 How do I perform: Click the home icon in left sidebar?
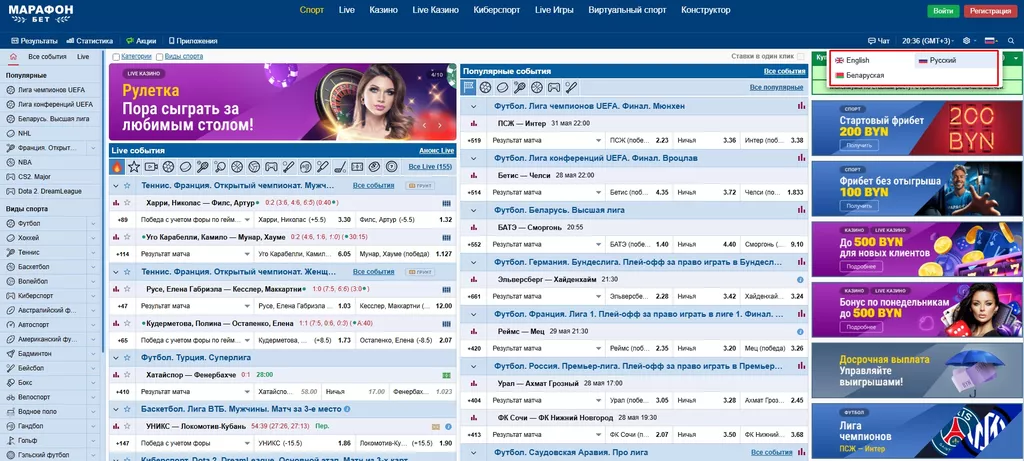(13, 57)
